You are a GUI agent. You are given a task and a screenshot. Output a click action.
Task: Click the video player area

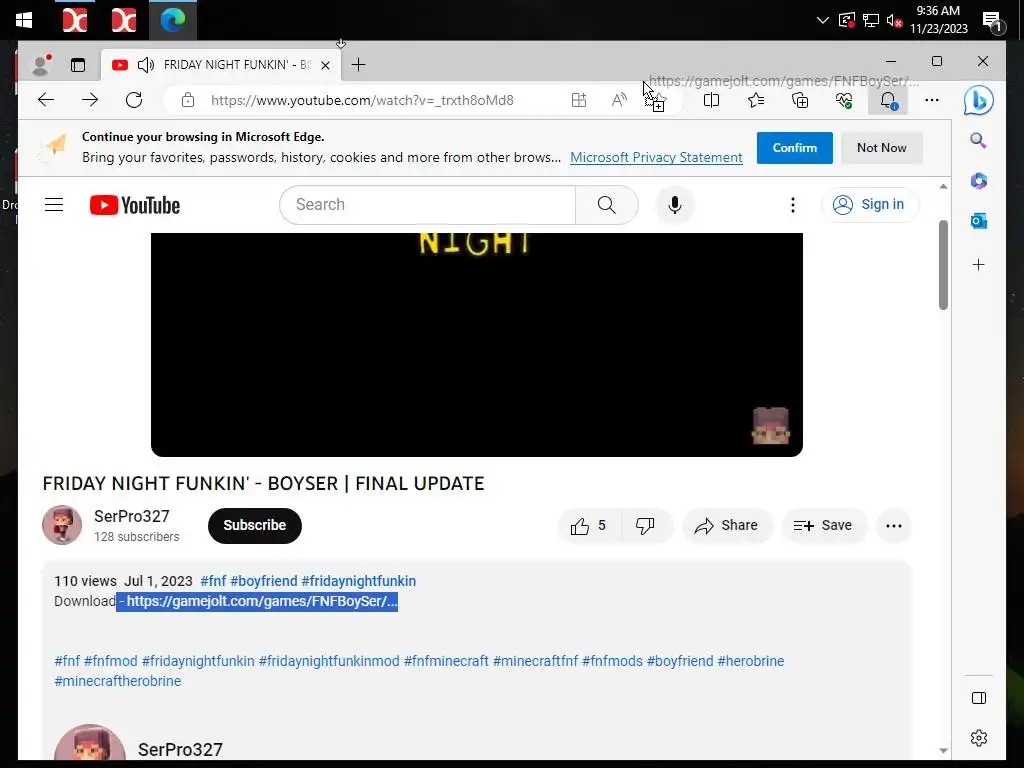[x=477, y=344]
